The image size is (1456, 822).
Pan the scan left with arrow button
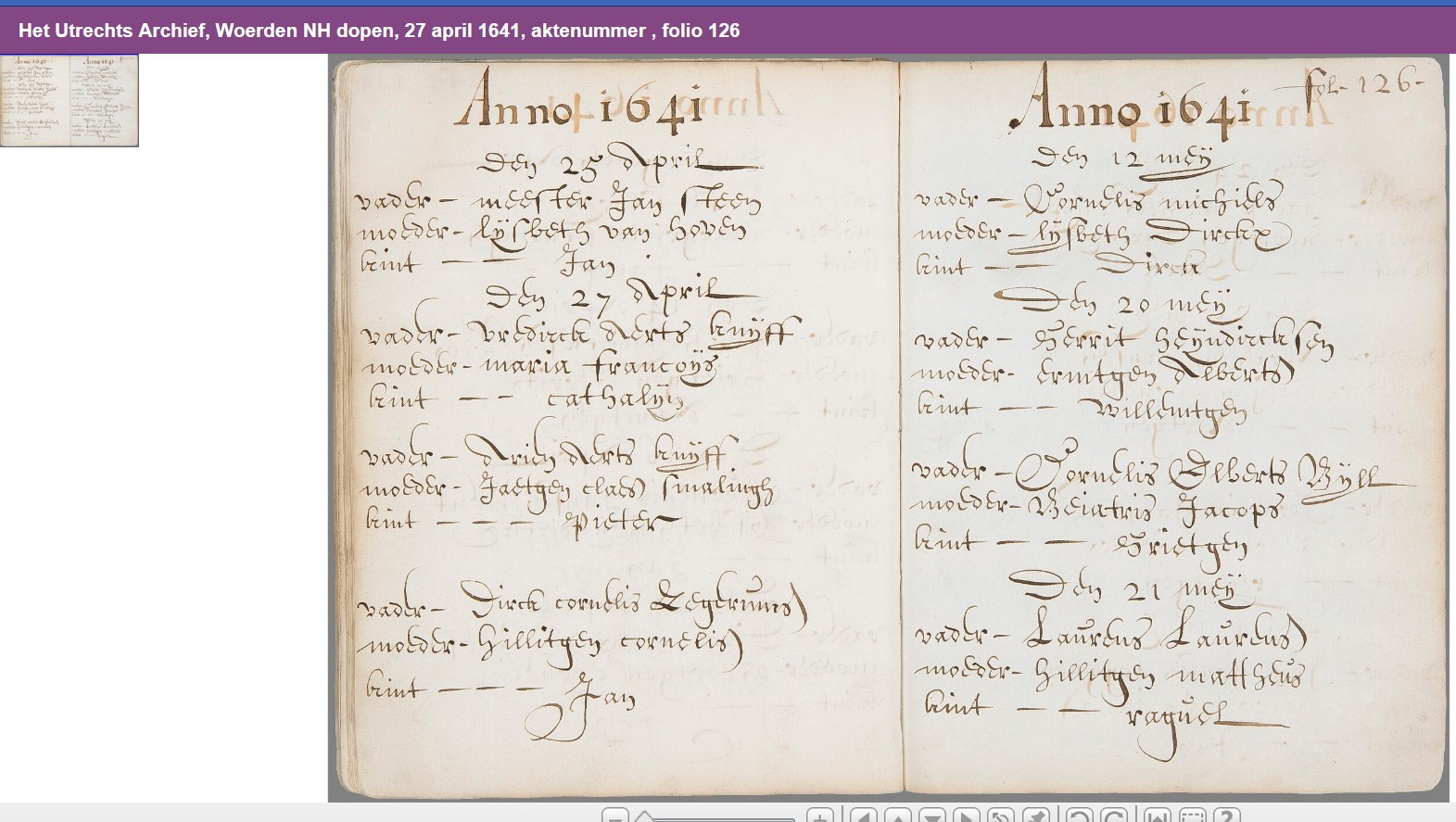tap(864, 816)
